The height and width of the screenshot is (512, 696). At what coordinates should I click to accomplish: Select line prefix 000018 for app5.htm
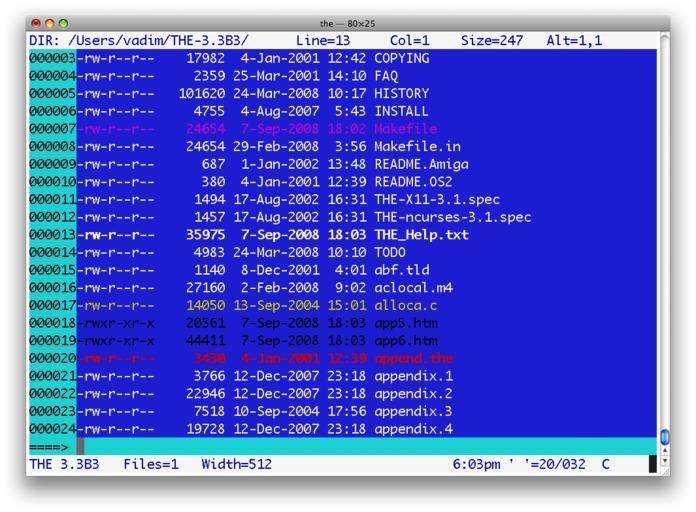52,323
